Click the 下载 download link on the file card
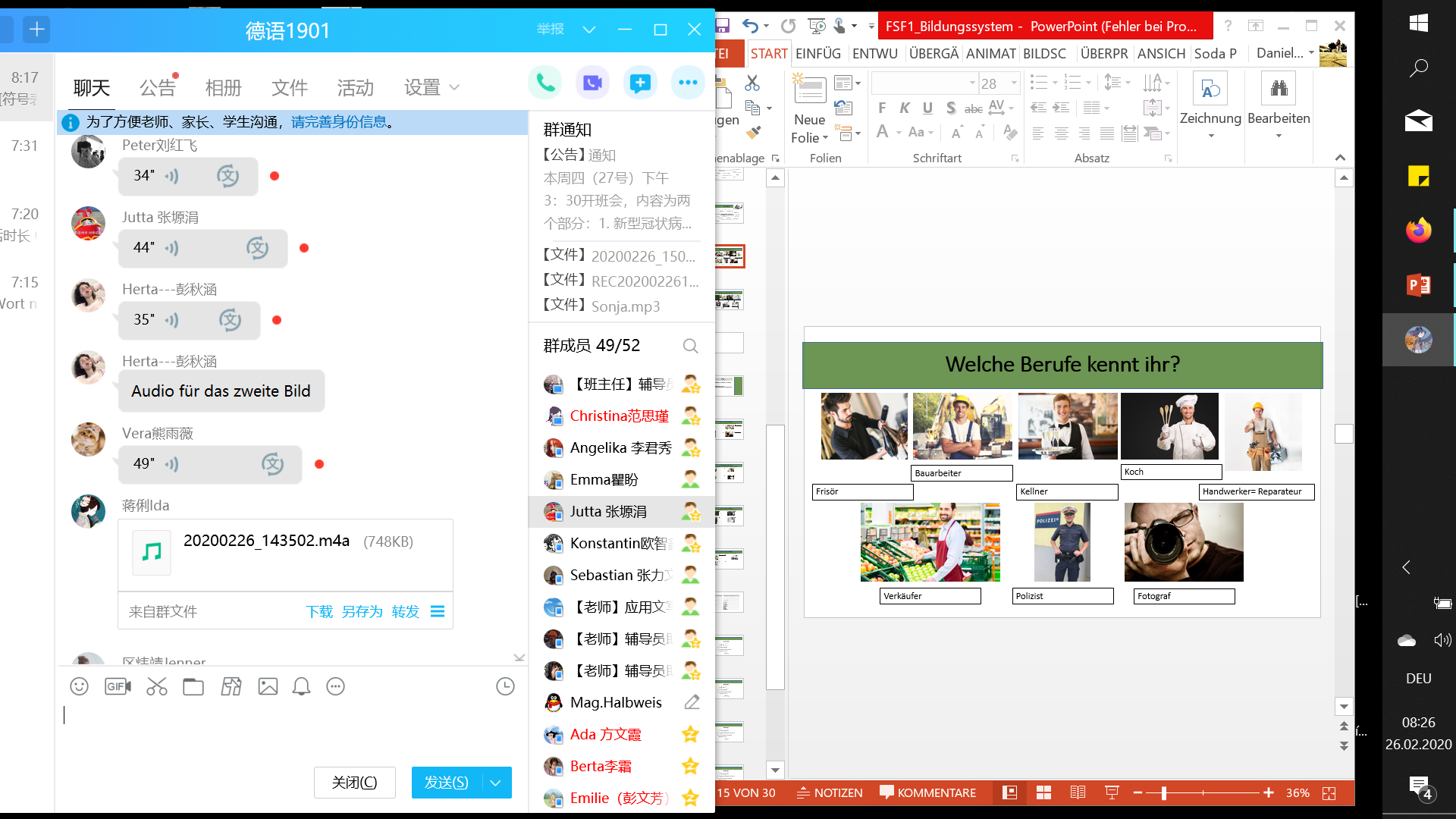Screen dimensions: 1456x819 point(319,611)
